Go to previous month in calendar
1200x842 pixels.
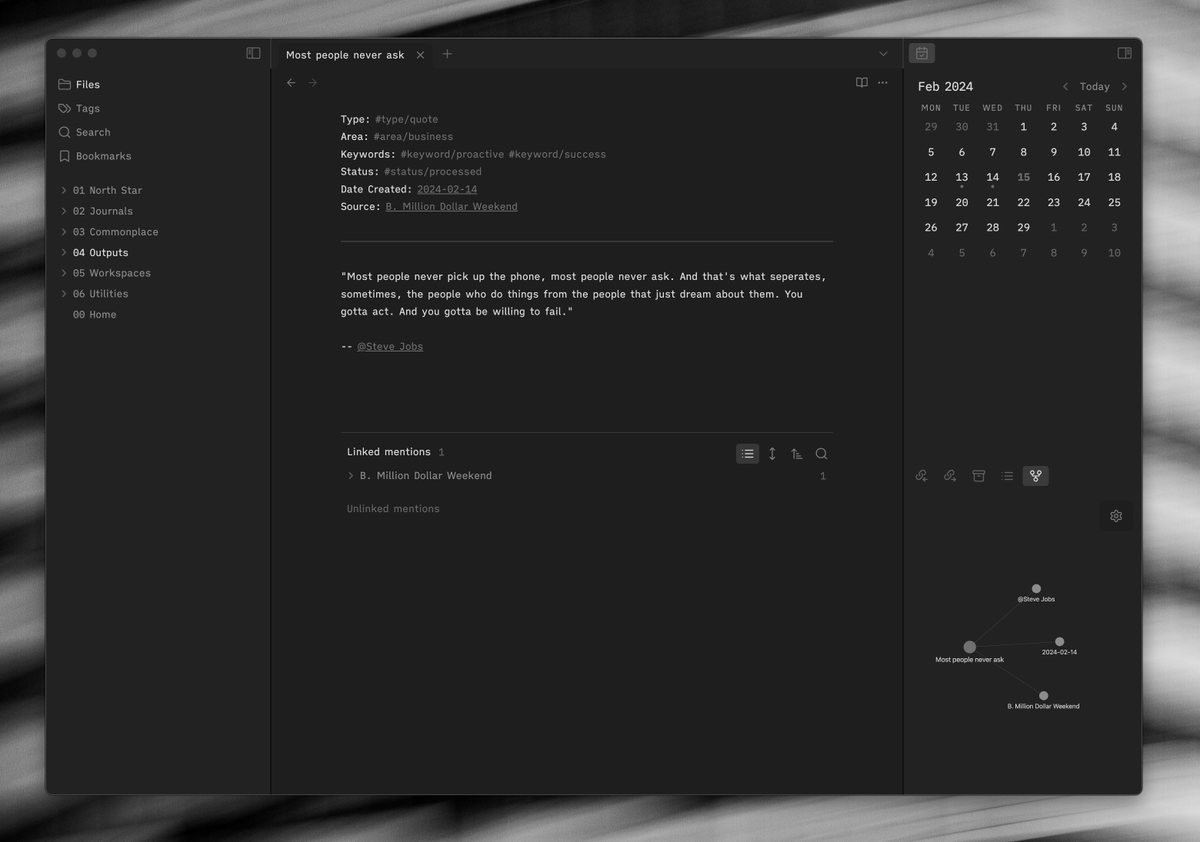[x=1065, y=87]
